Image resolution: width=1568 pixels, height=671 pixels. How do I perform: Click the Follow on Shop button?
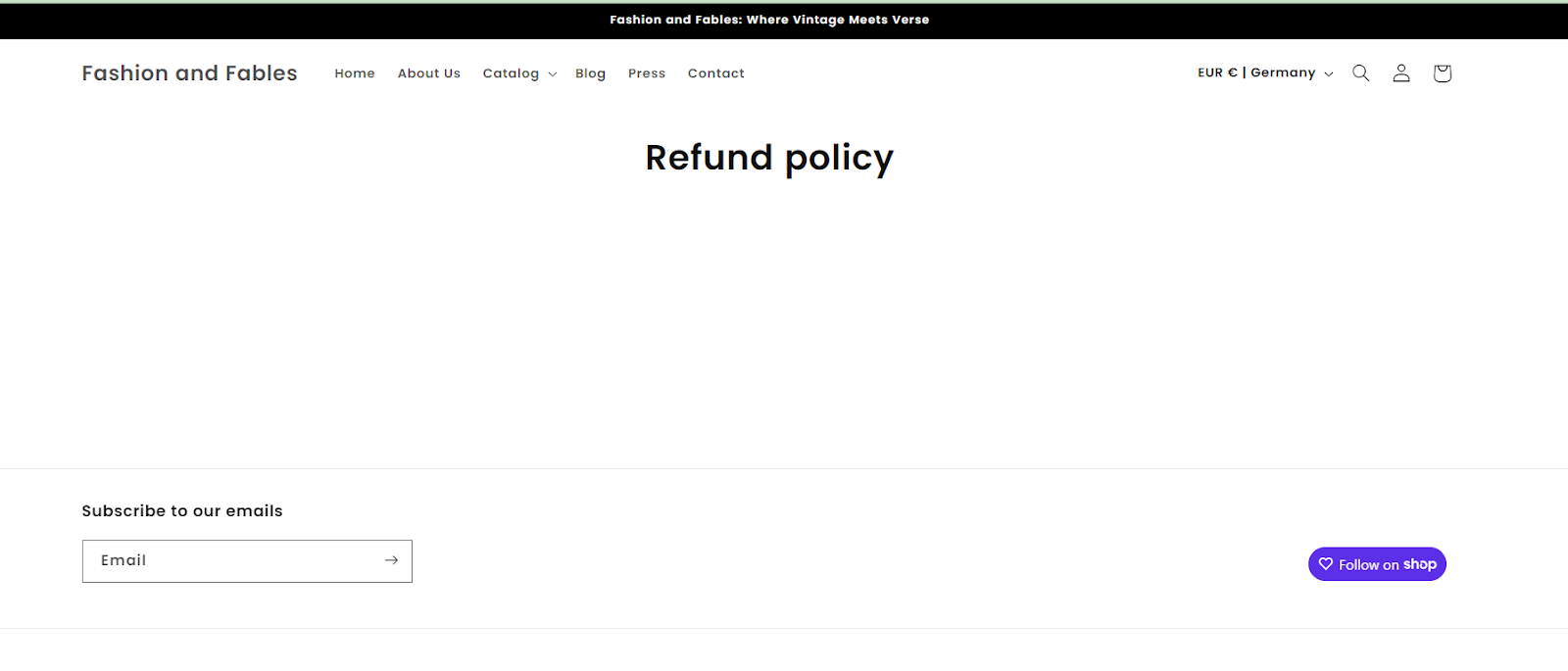click(1377, 564)
